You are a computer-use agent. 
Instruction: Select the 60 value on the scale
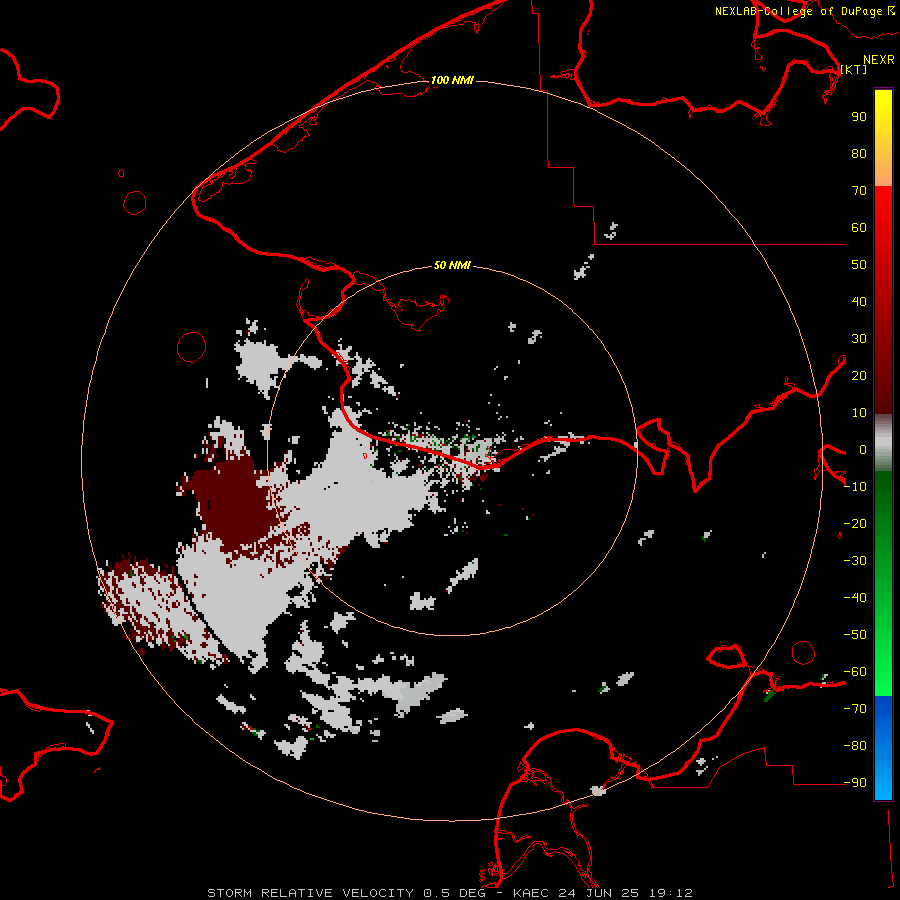click(859, 227)
